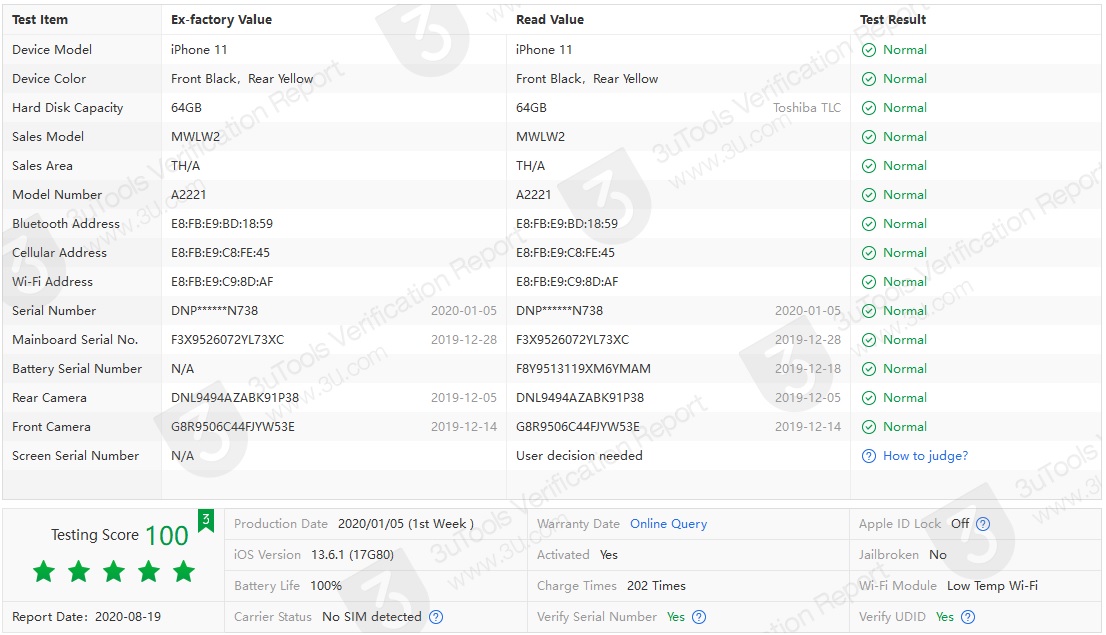
Task: Select the Toshiba TLC label
Action: [806, 108]
